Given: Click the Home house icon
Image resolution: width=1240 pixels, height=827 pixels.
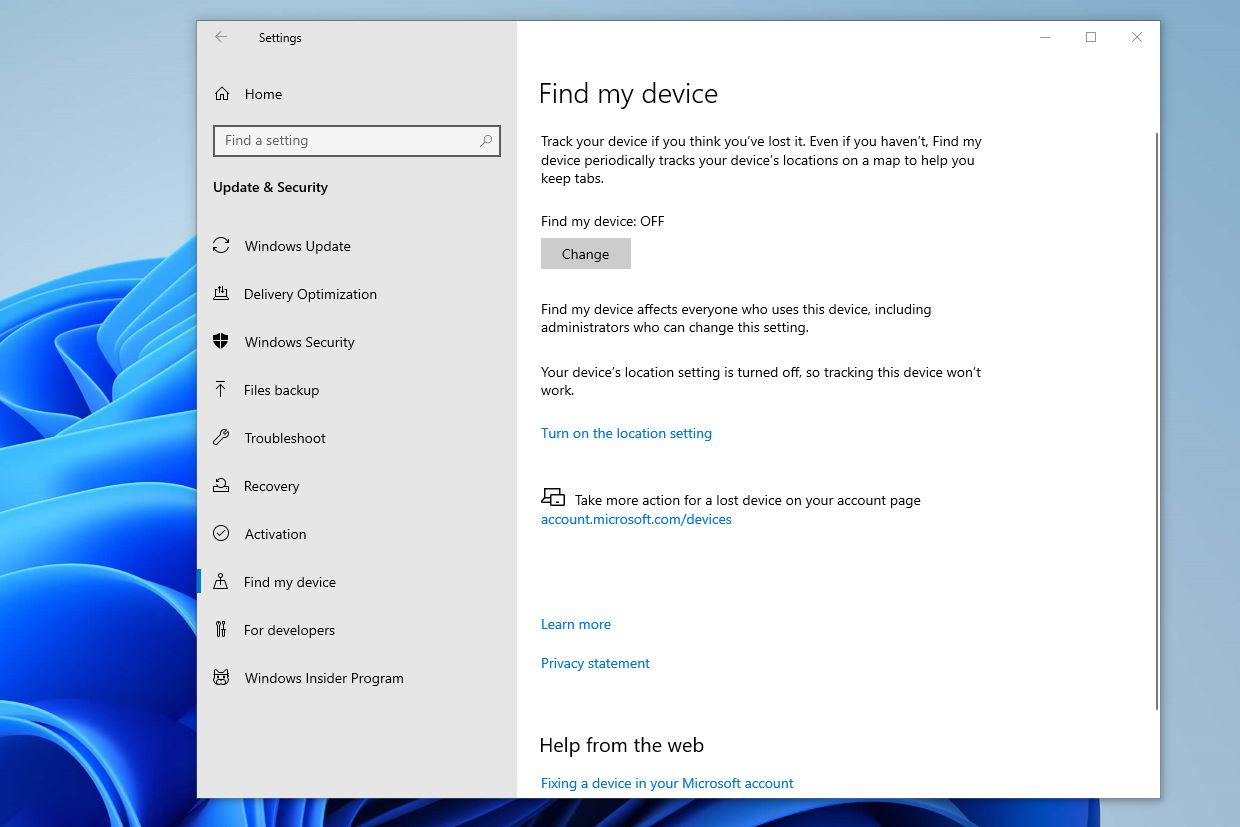Looking at the screenshot, I should pyautogui.click(x=222, y=94).
